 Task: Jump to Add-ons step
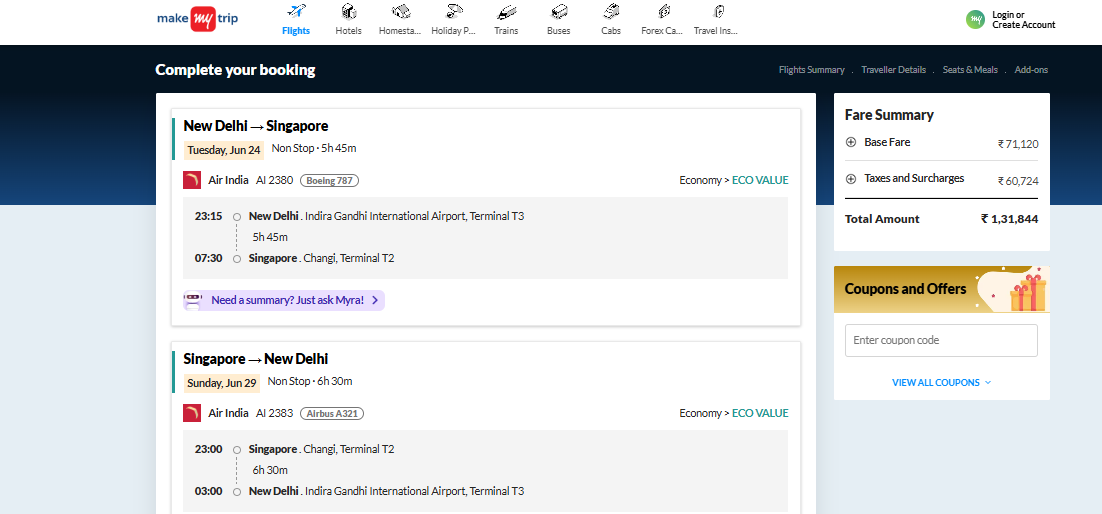point(1031,70)
